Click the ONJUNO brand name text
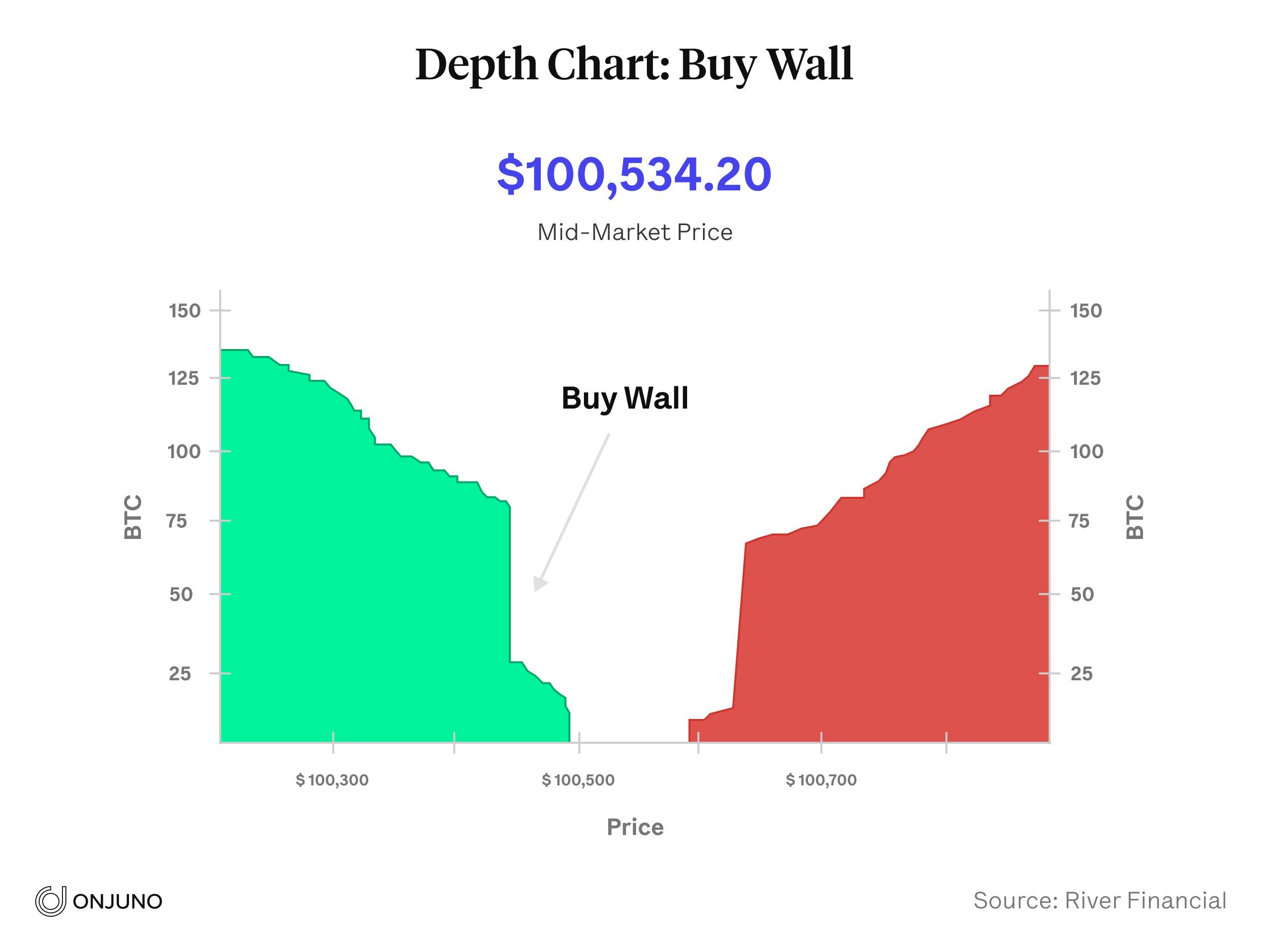Viewport: 1270px width, 952px height. (118, 901)
